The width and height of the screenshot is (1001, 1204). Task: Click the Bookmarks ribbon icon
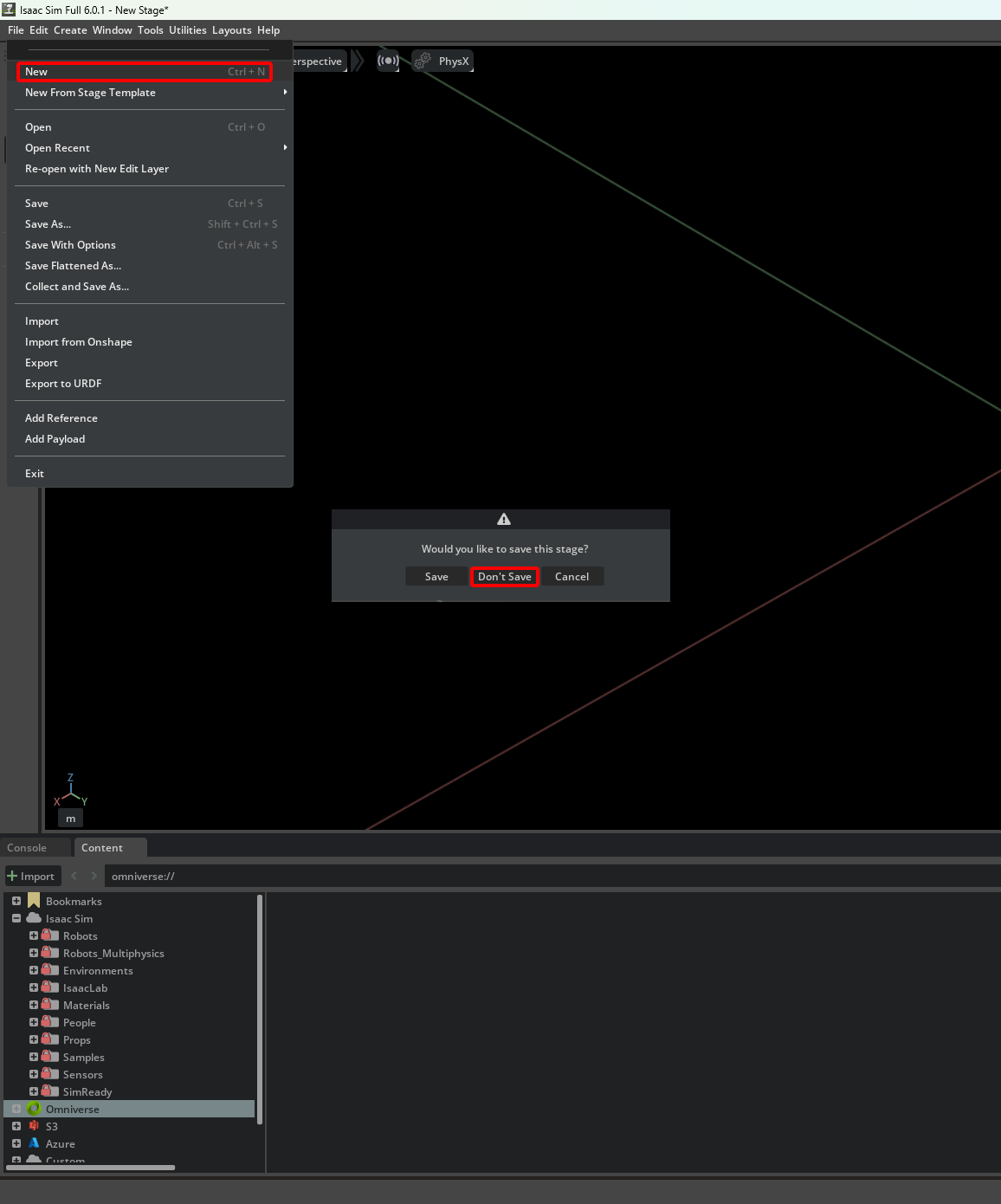point(34,901)
